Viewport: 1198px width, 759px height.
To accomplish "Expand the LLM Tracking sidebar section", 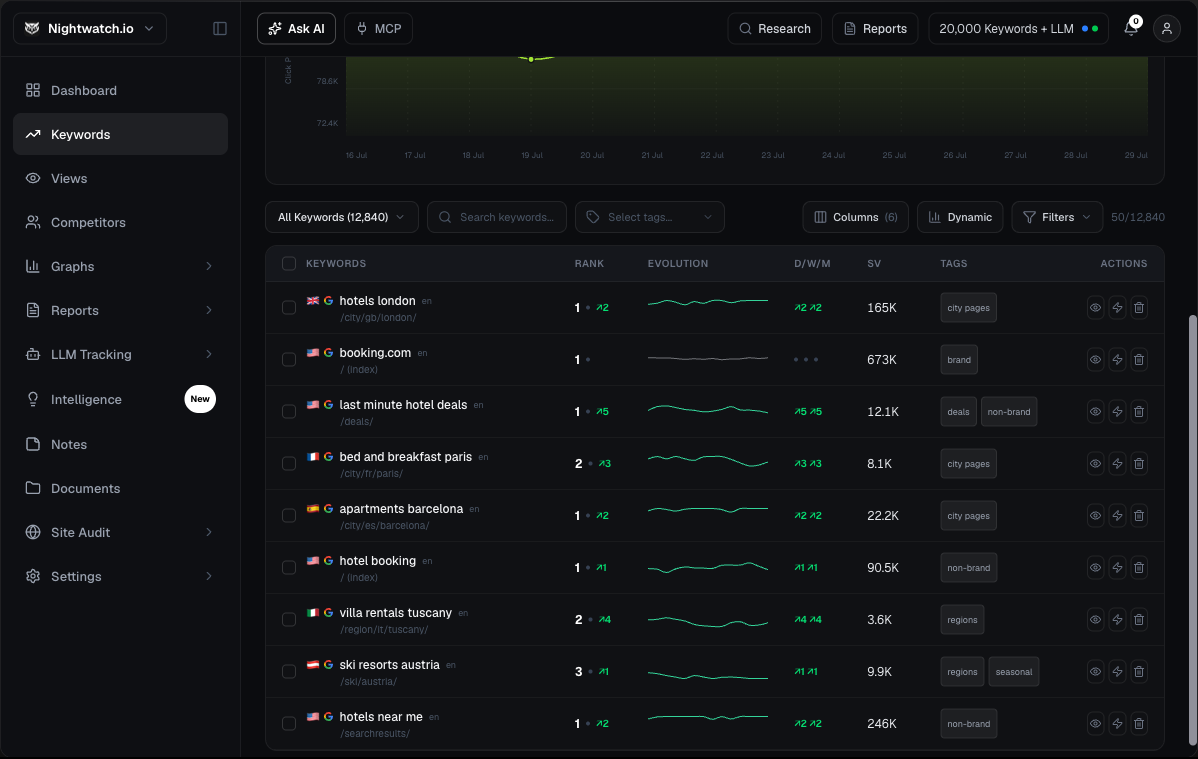I will 209,354.
